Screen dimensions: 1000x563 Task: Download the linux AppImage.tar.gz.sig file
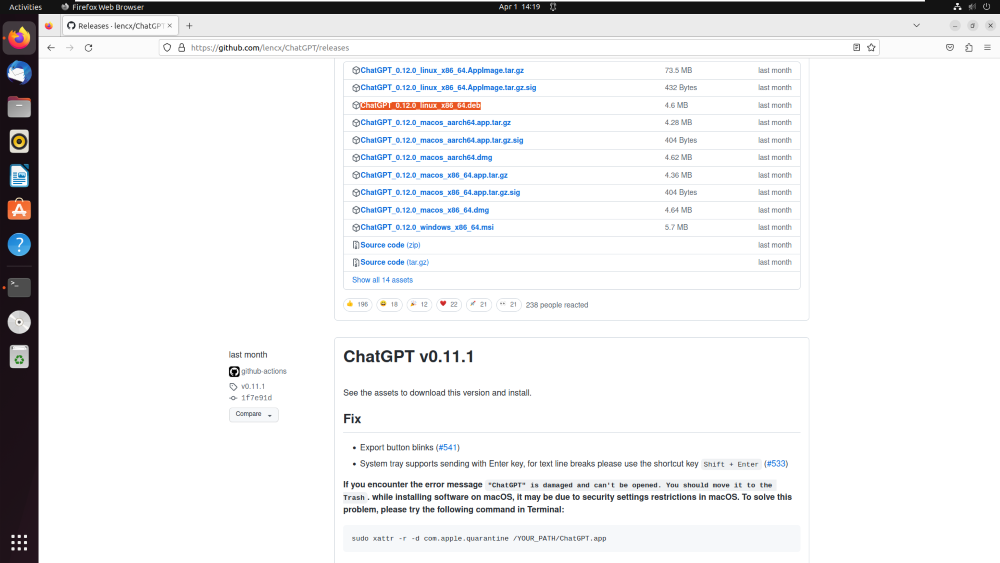448,88
